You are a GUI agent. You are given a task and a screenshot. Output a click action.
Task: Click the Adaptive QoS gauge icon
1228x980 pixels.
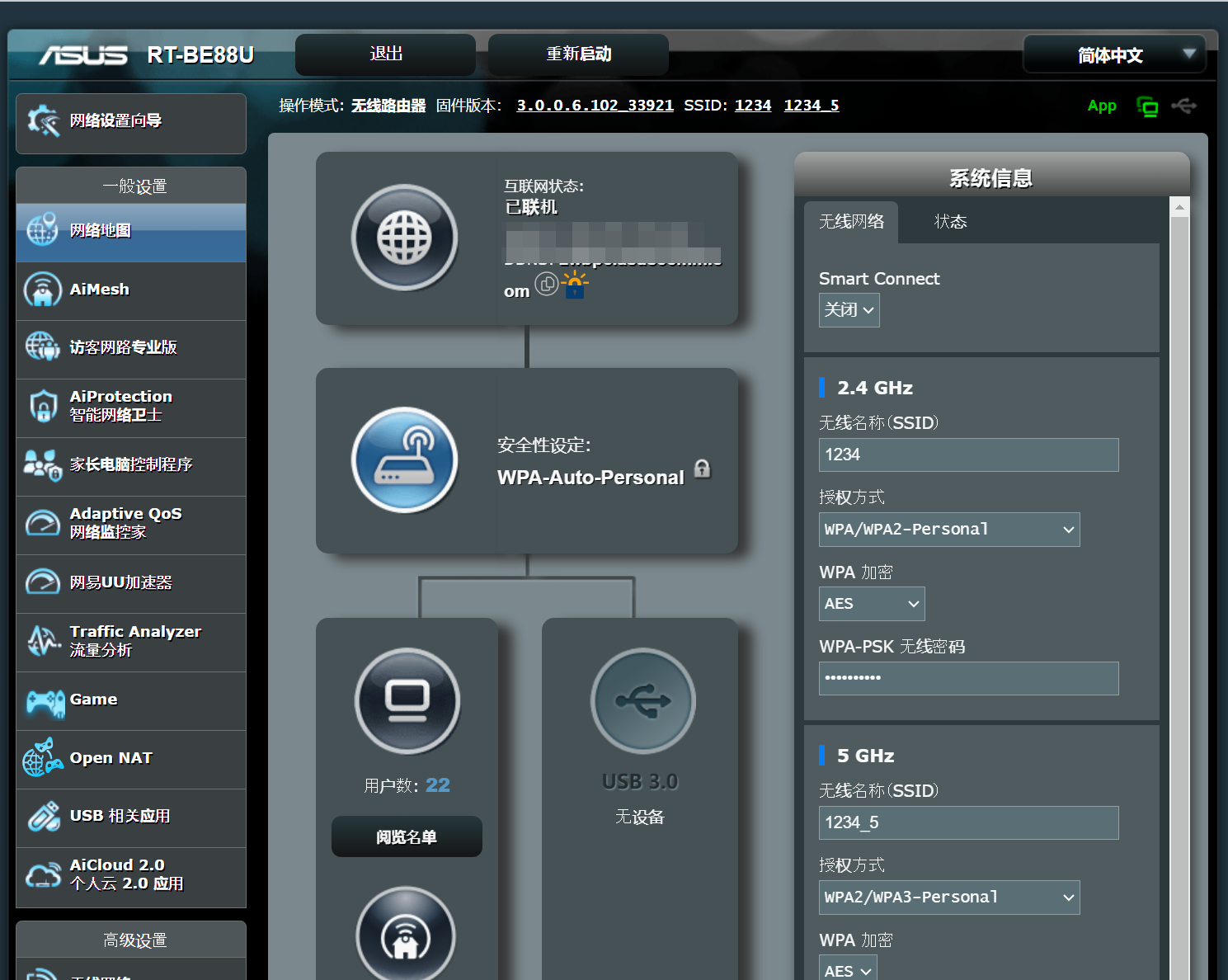(x=43, y=523)
